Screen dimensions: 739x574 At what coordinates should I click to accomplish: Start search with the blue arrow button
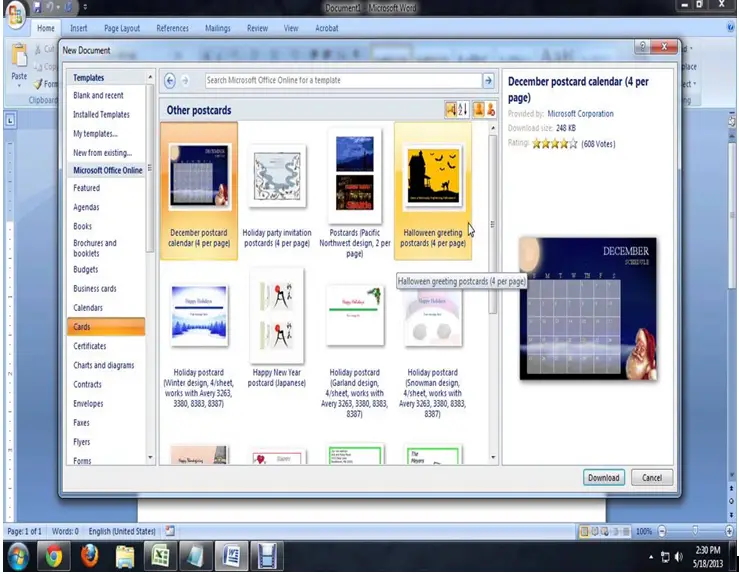coord(488,81)
